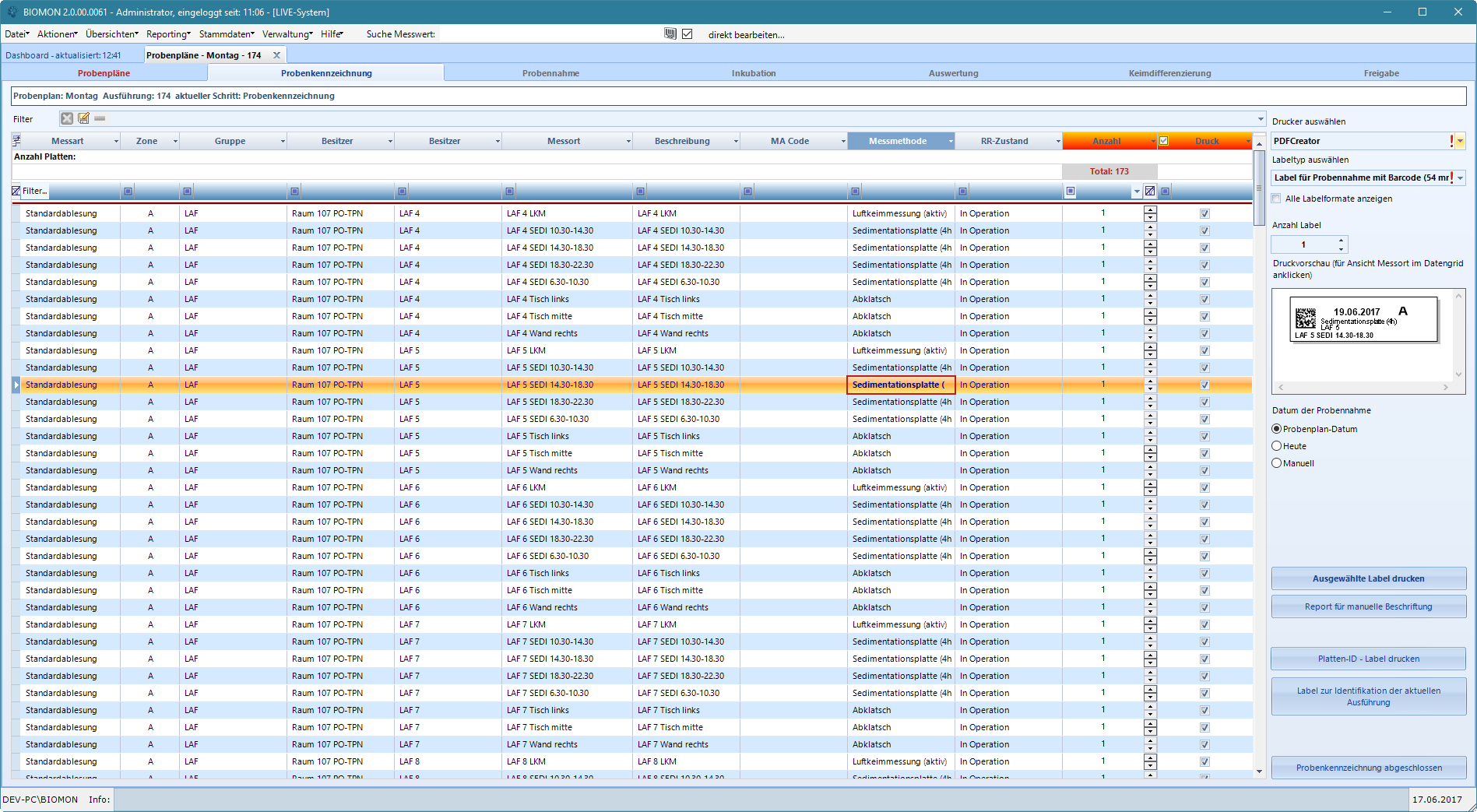Click the red exclamation icon in Labeltyp field
Screen dimensions: 1477x812
coord(1451,178)
